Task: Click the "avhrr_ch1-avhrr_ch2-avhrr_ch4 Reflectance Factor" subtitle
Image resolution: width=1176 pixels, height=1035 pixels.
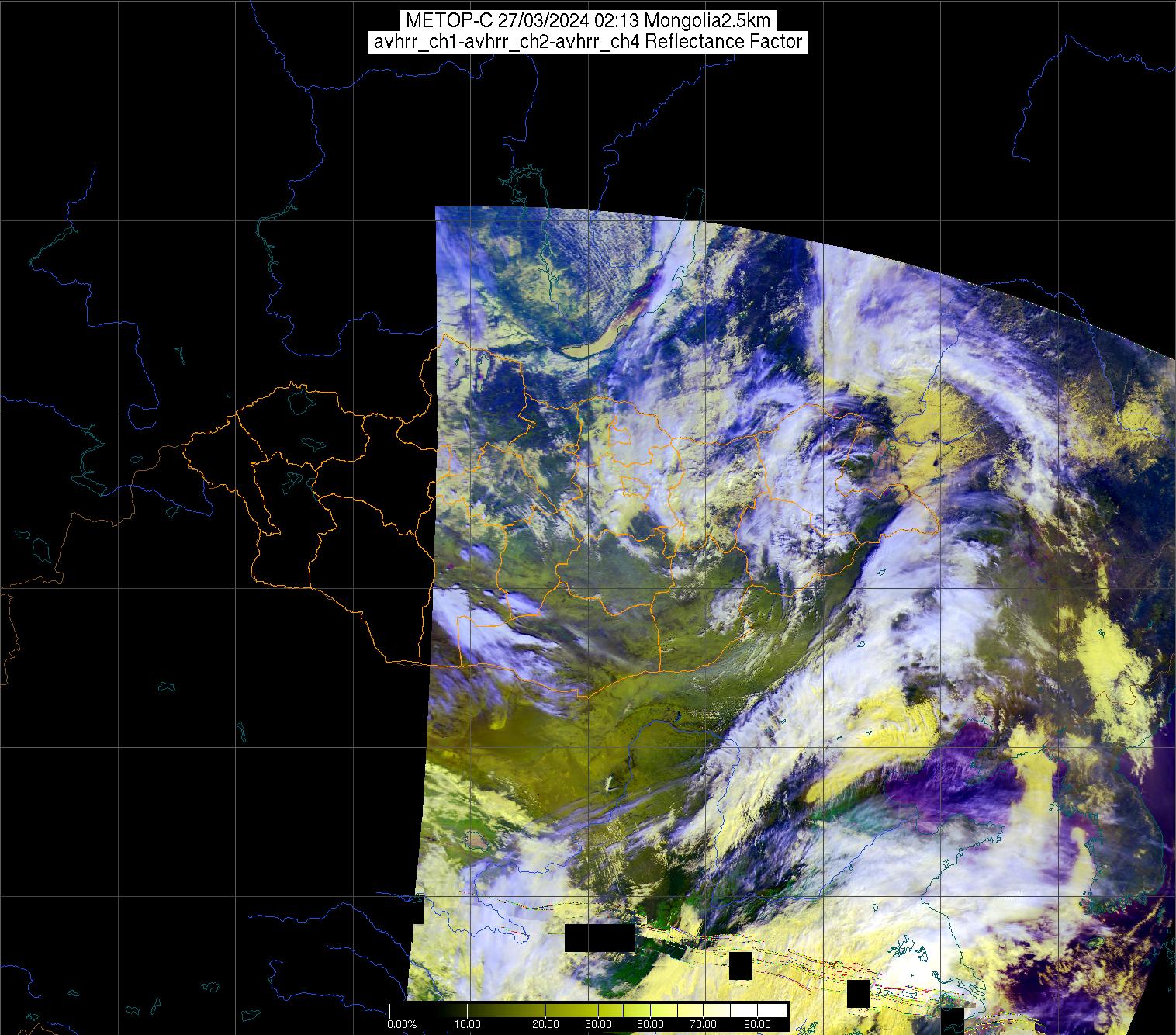Action: click(588, 42)
